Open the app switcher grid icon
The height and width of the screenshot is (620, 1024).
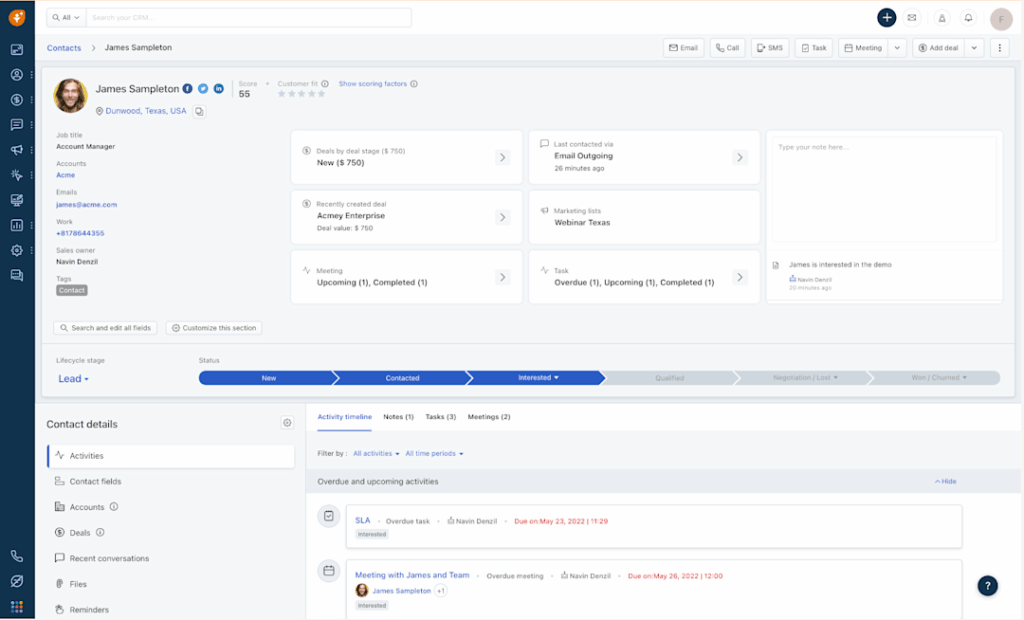17,607
